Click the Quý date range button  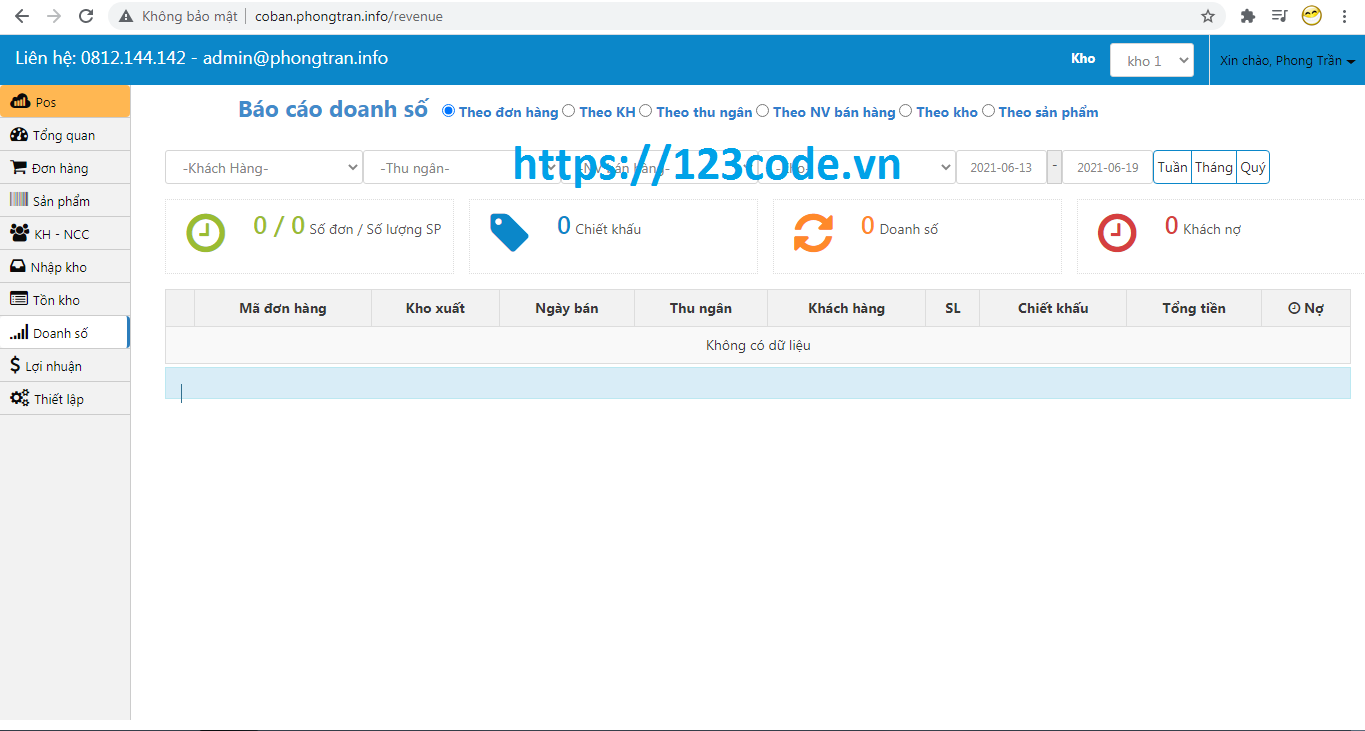click(x=1253, y=167)
